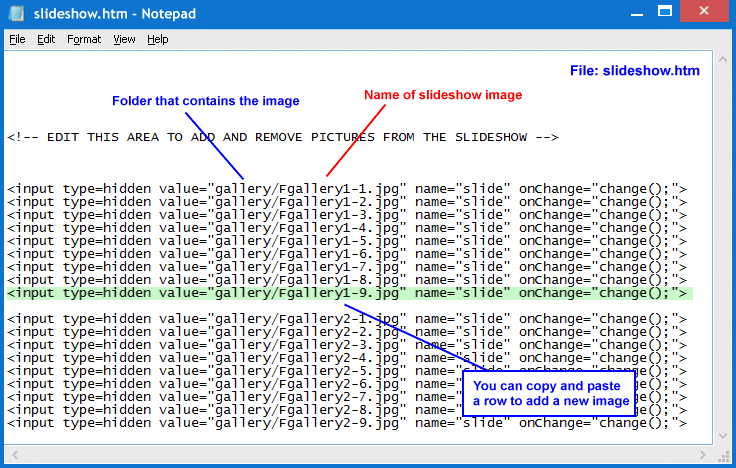
Task: Open the File menu
Action: click(x=17, y=39)
